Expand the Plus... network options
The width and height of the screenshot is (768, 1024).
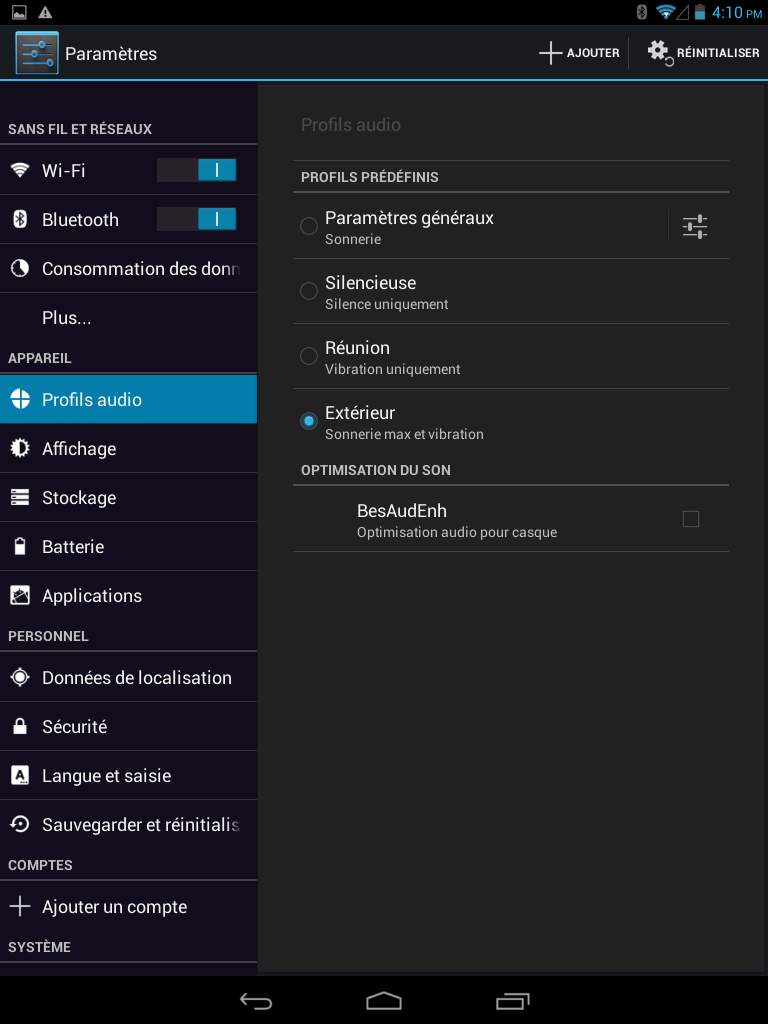pyautogui.click(x=128, y=317)
